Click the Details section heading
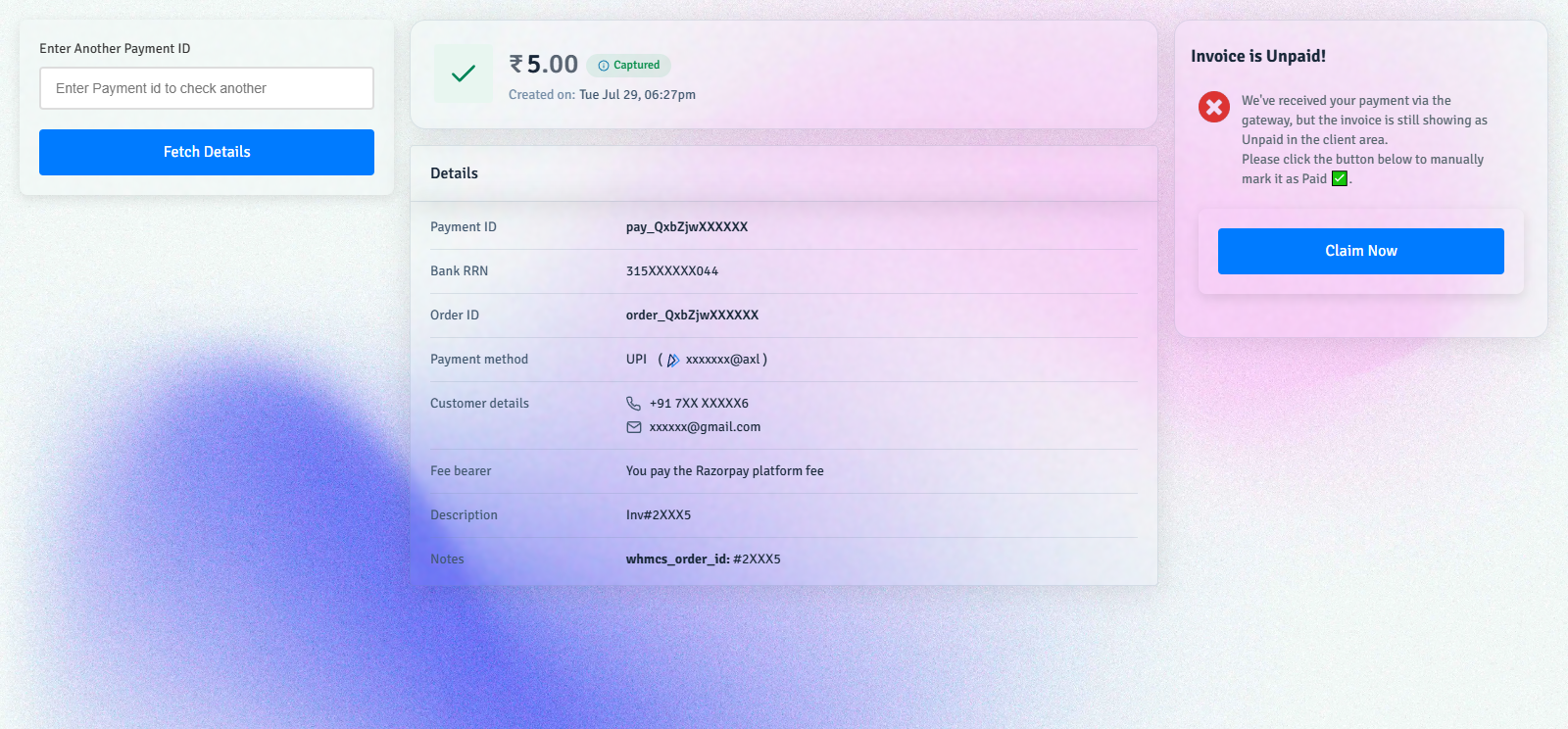 (x=454, y=173)
